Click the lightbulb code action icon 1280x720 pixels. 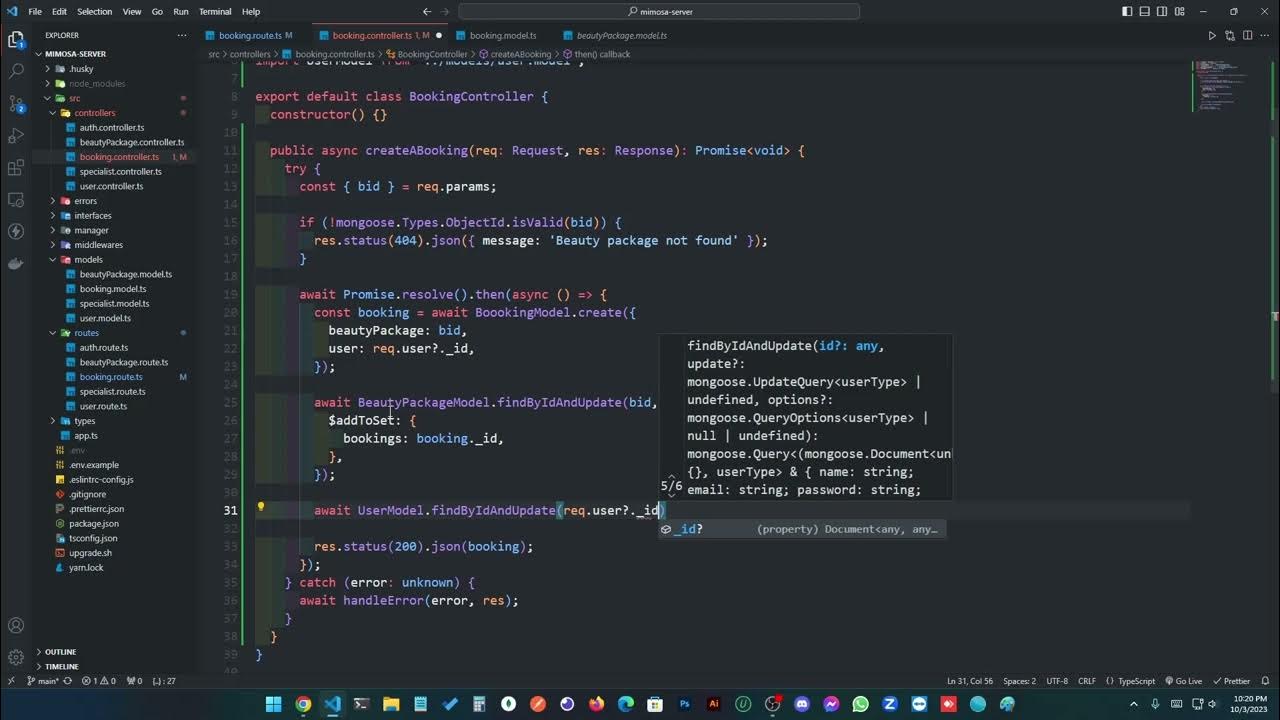pos(261,507)
